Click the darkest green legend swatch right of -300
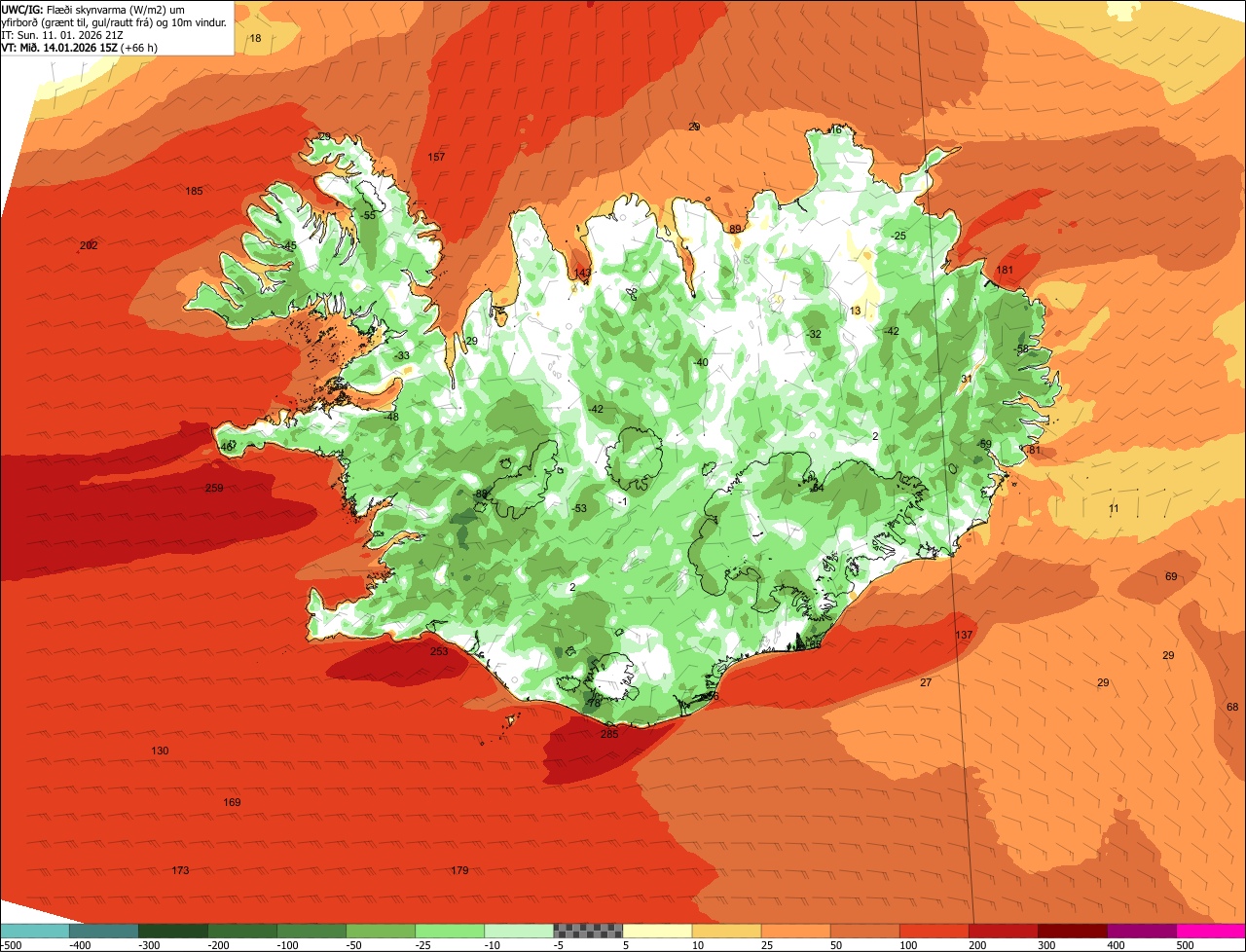1246x952 pixels. (x=172, y=931)
